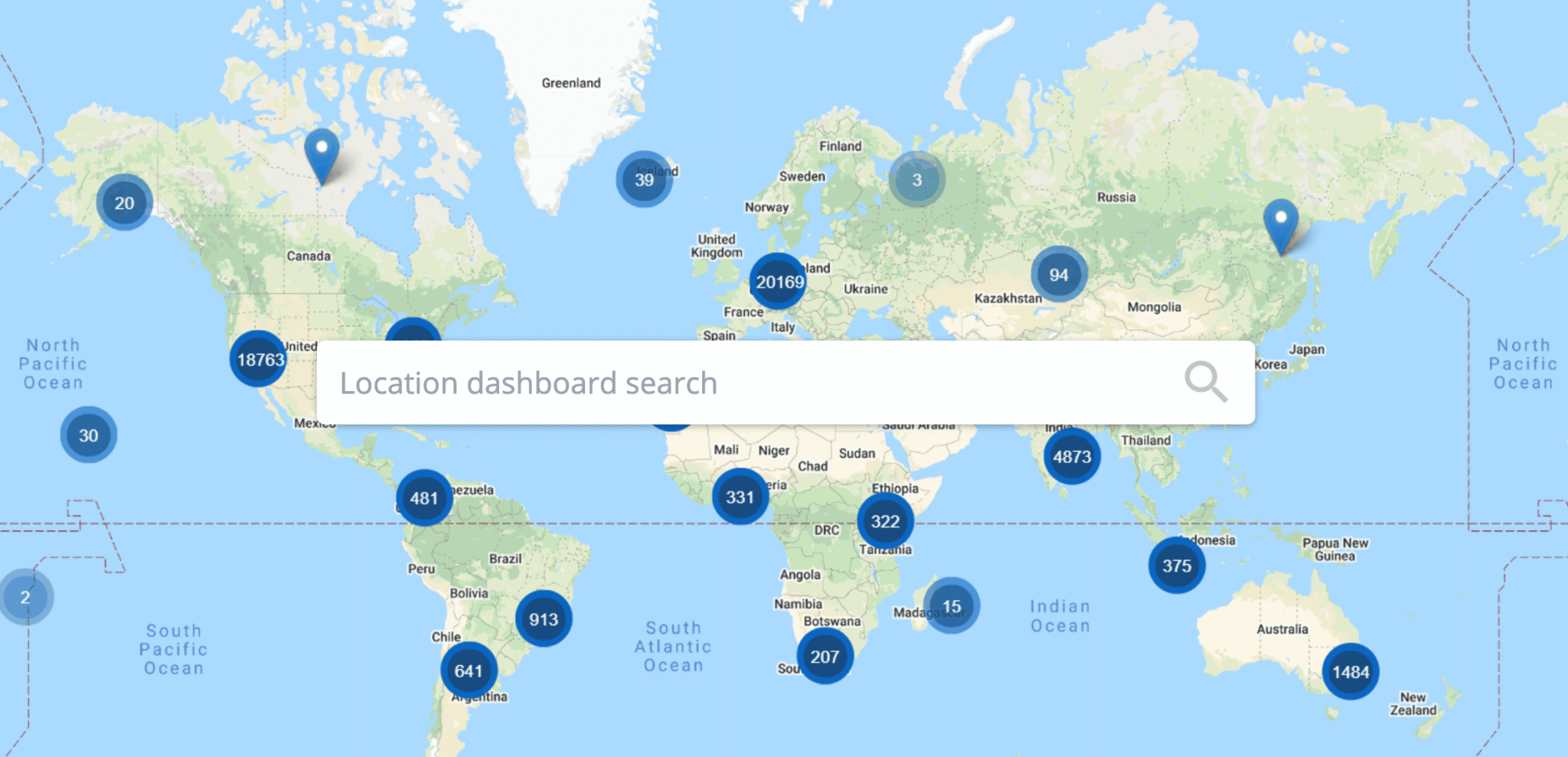Select the 375 cluster over Indonesia
1568x757 pixels.
(1177, 566)
